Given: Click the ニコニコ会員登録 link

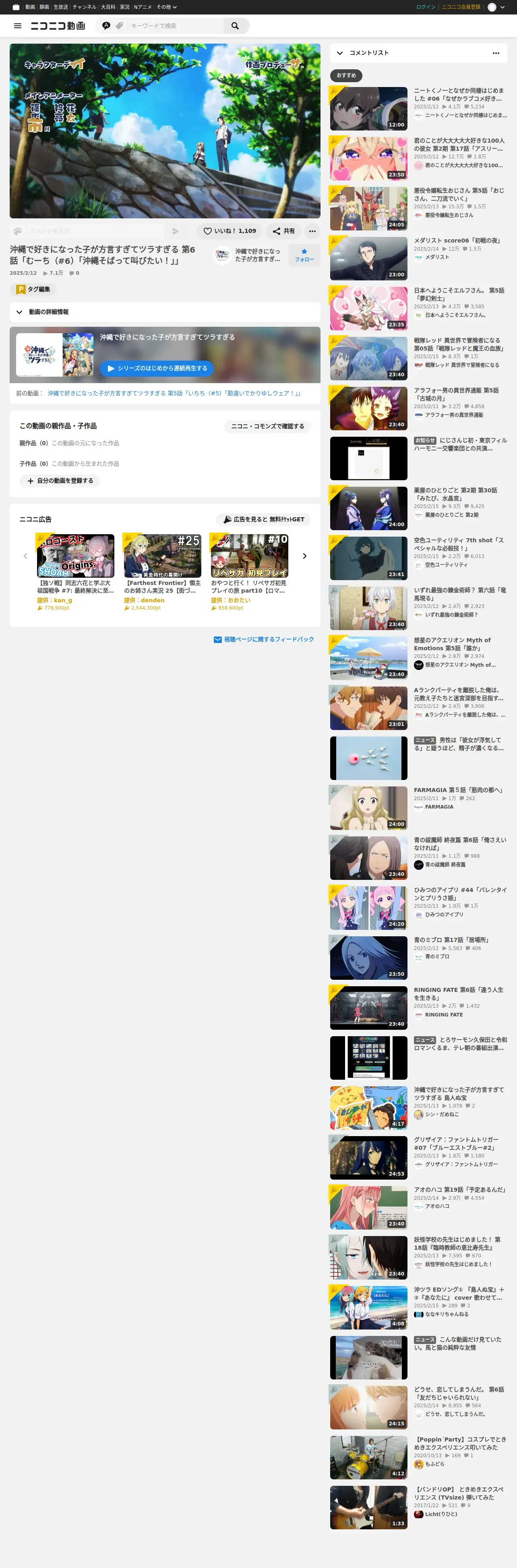Looking at the screenshot, I should click(461, 7).
